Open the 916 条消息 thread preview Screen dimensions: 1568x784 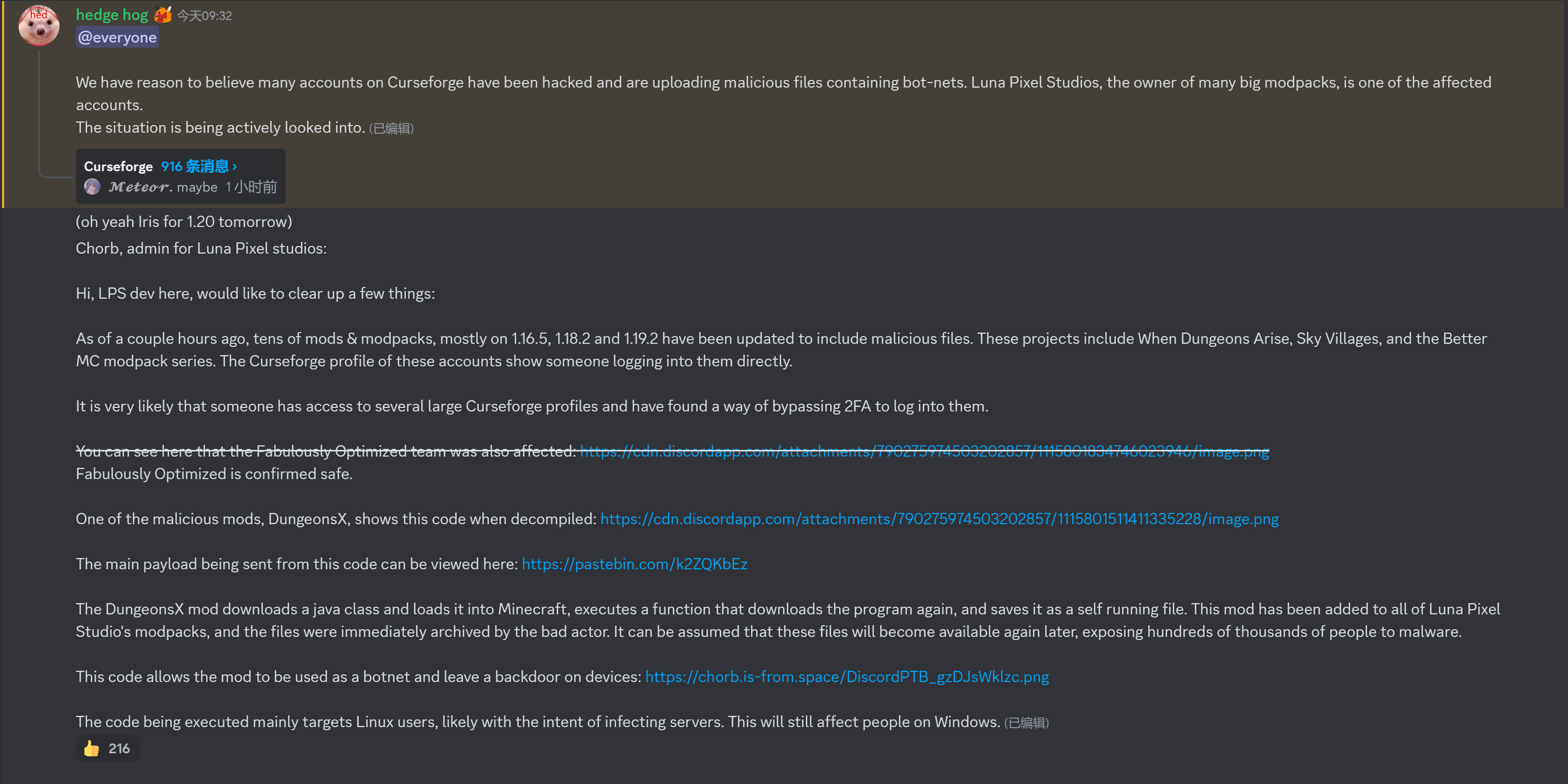(196, 165)
